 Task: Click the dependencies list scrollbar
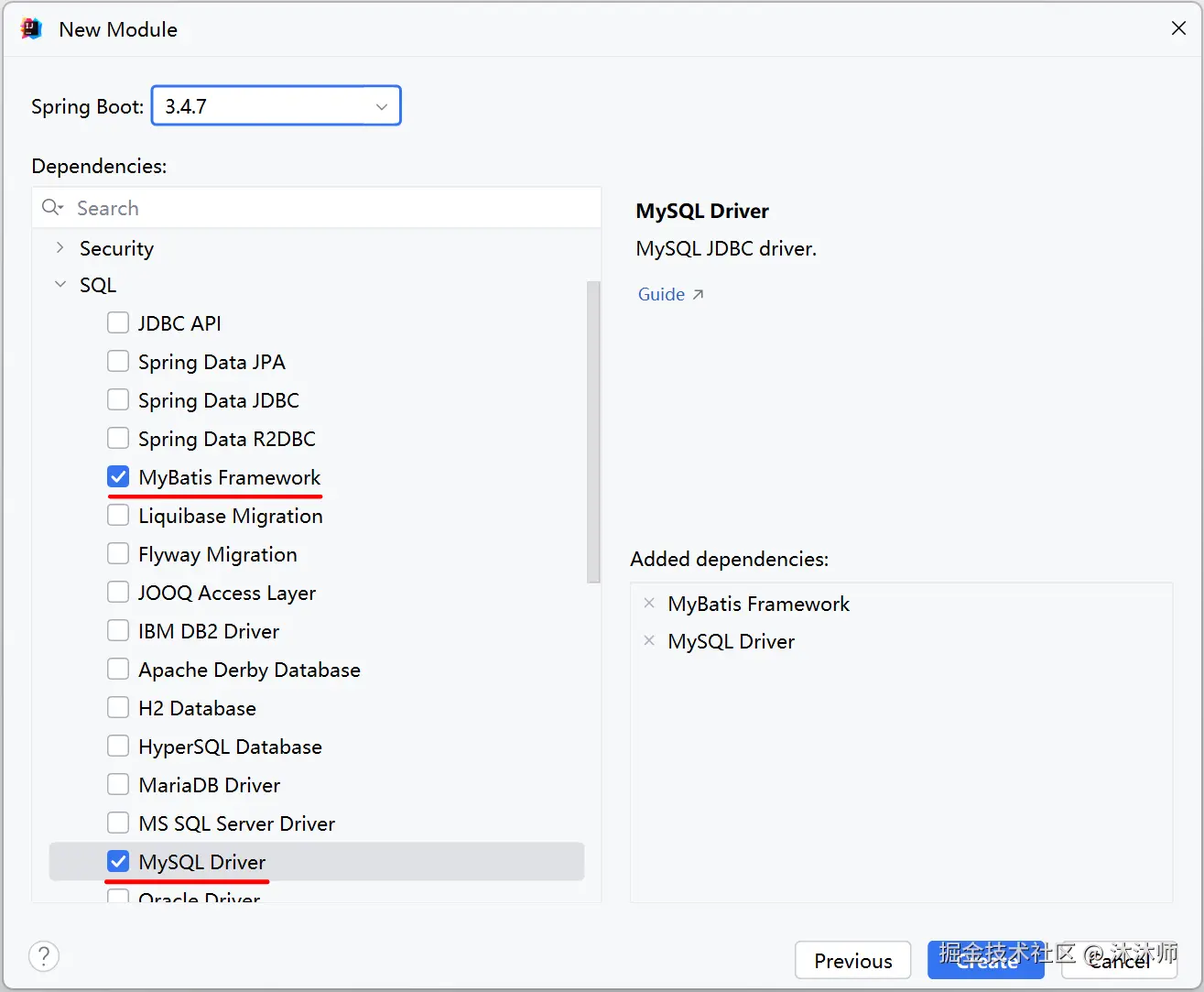(x=593, y=431)
